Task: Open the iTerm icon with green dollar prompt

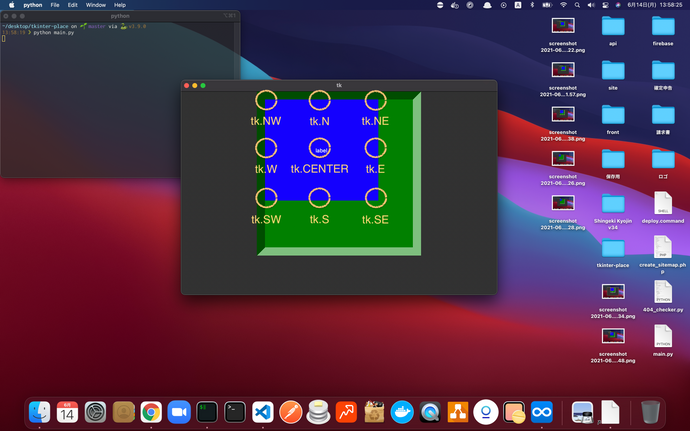Action: pos(207,412)
